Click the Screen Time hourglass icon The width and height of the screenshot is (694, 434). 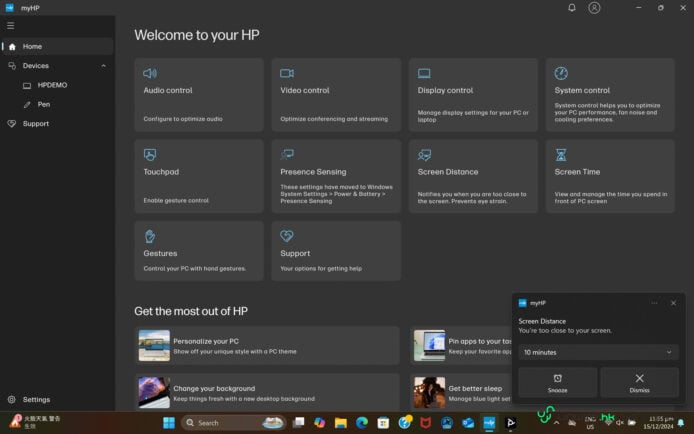[561, 155]
